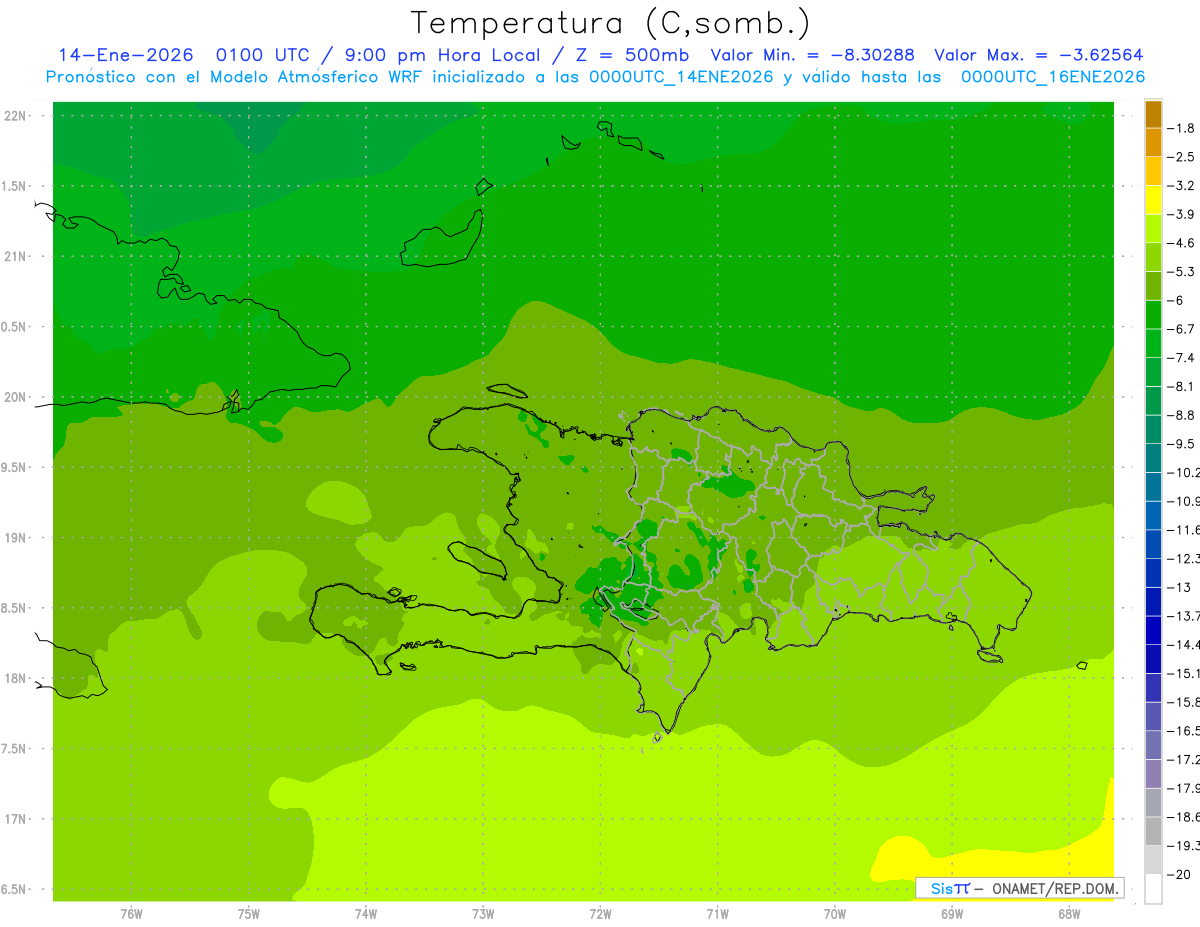Click the '21N' latitude label
The height and width of the screenshot is (927, 1200).
pos(15,256)
